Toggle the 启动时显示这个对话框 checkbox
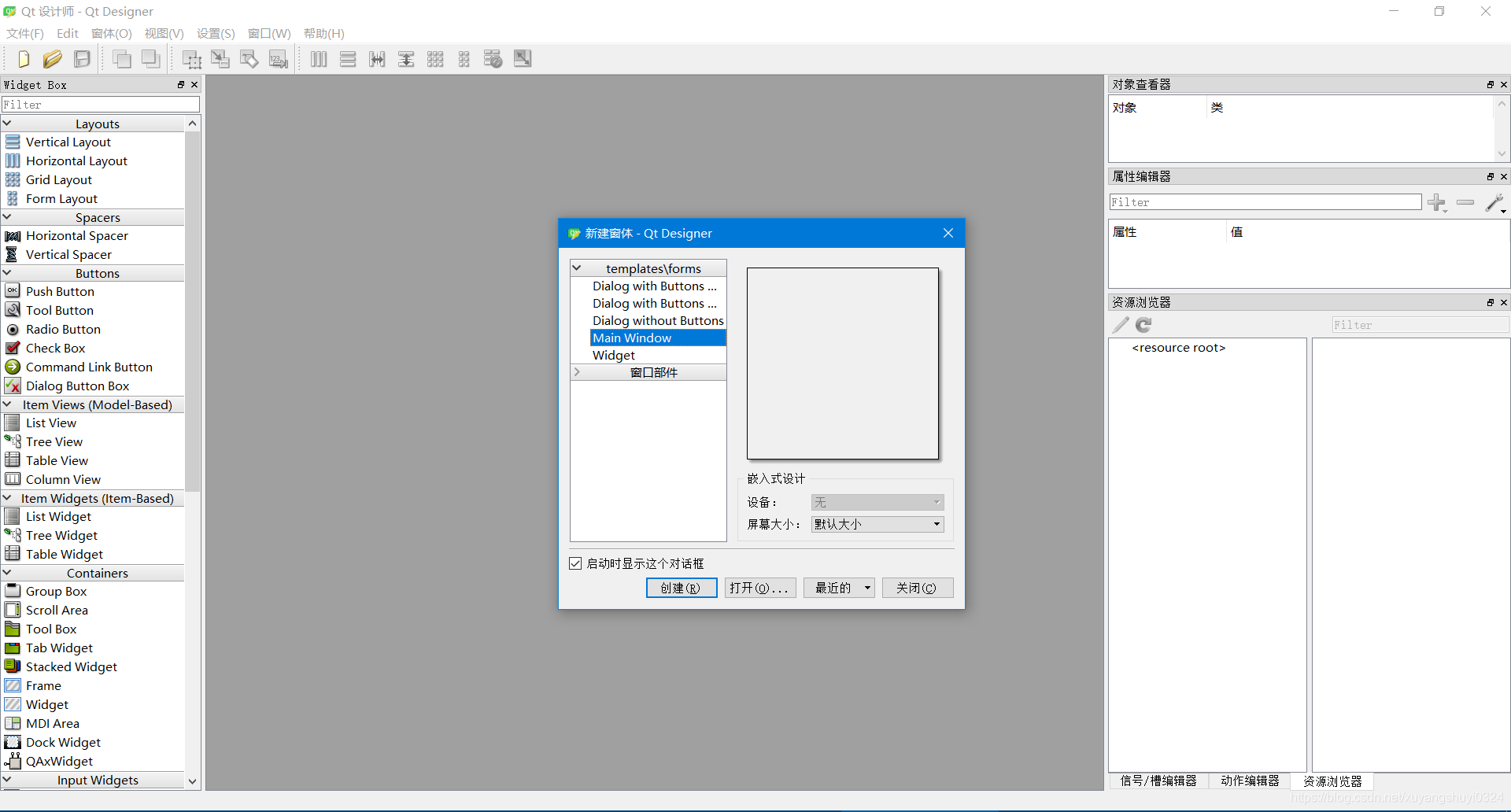 coord(575,563)
